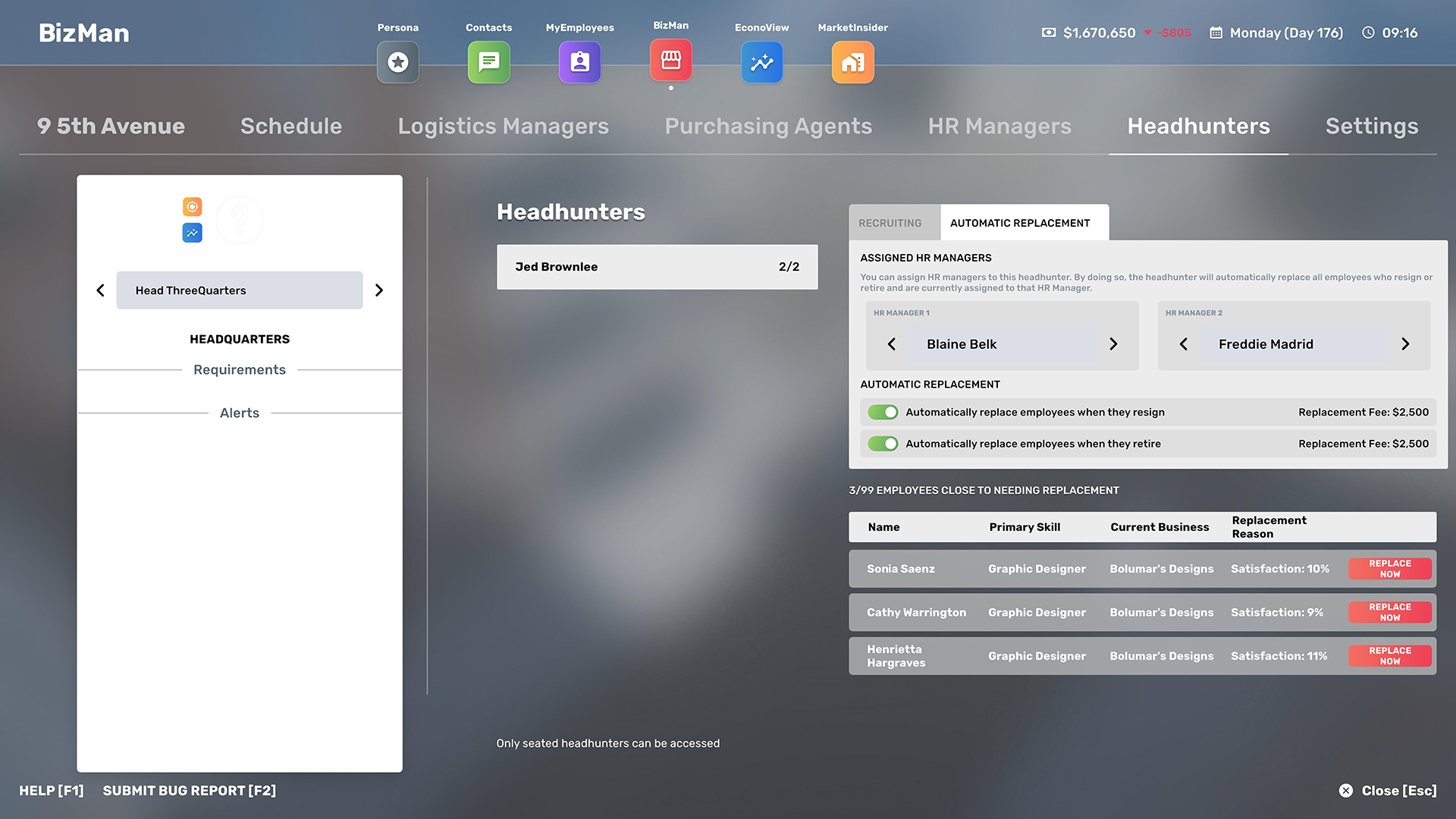Image resolution: width=1456 pixels, height=819 pixels.
Task: Open the HR Managers tab
Action: [x=999, y=126]
